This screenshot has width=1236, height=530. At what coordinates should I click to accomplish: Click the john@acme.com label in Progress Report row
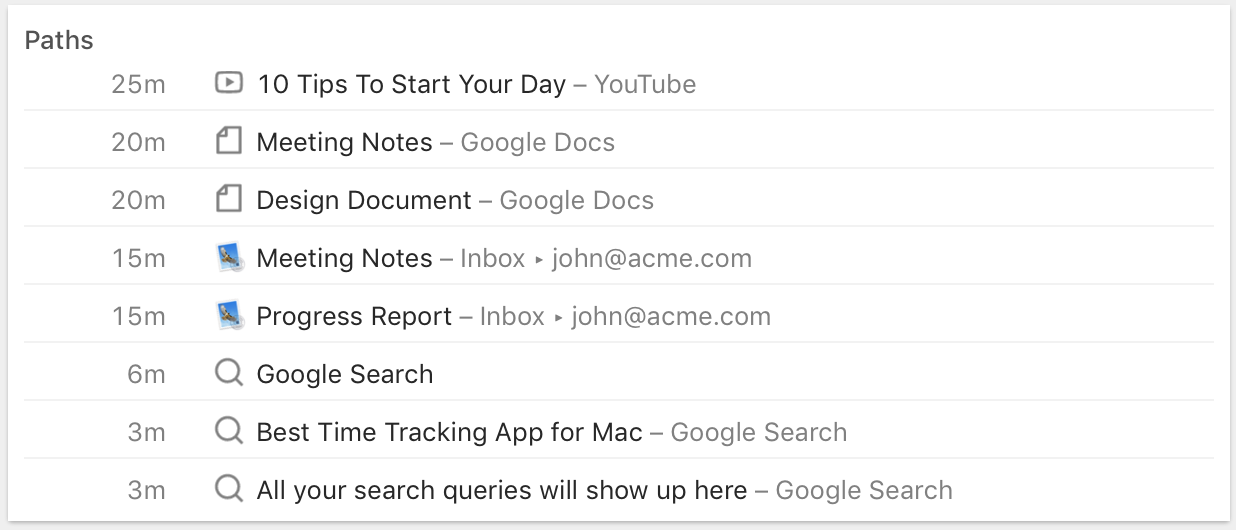671,317
